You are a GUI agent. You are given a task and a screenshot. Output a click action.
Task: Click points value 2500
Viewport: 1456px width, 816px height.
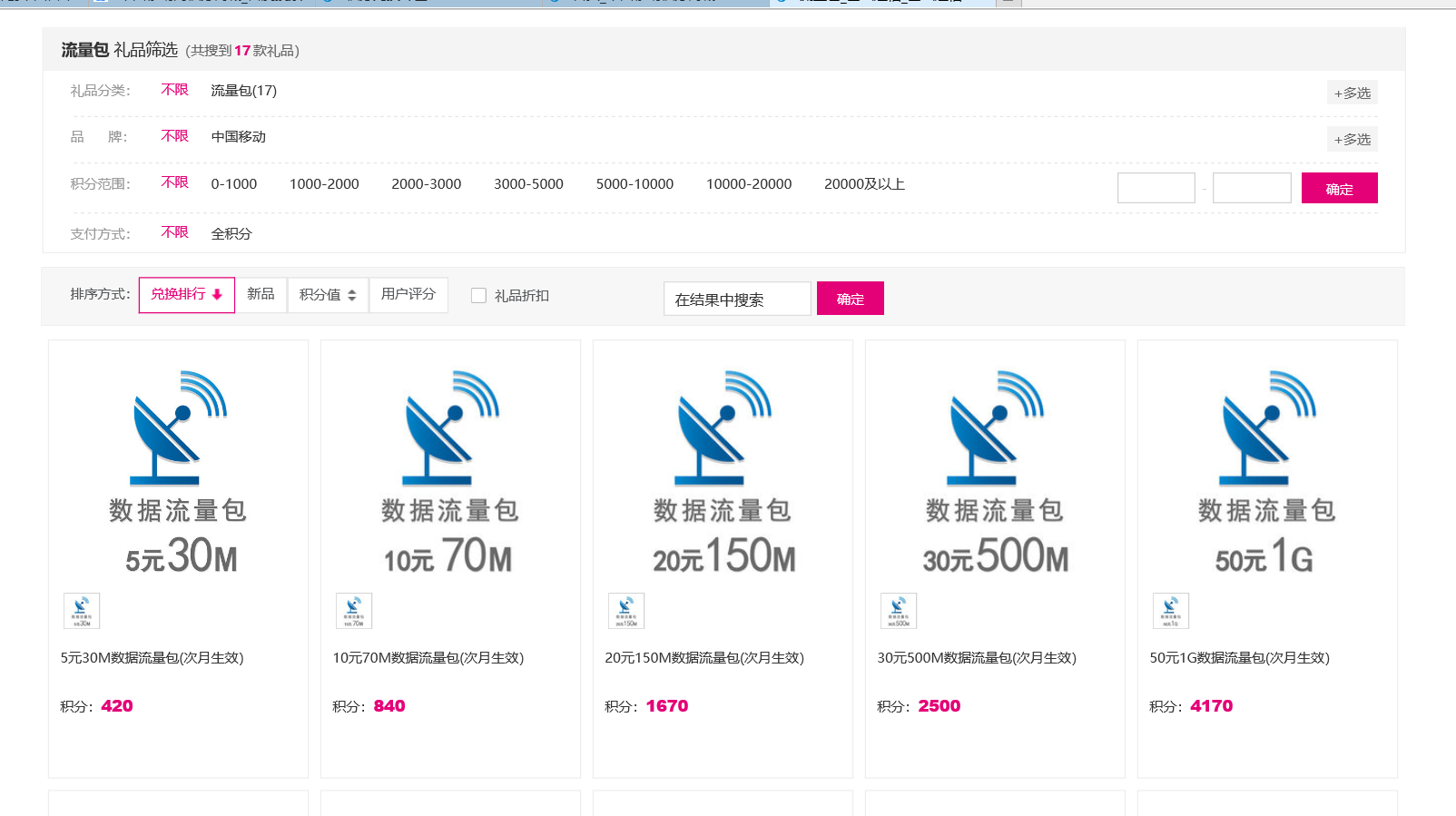point(940,706)
